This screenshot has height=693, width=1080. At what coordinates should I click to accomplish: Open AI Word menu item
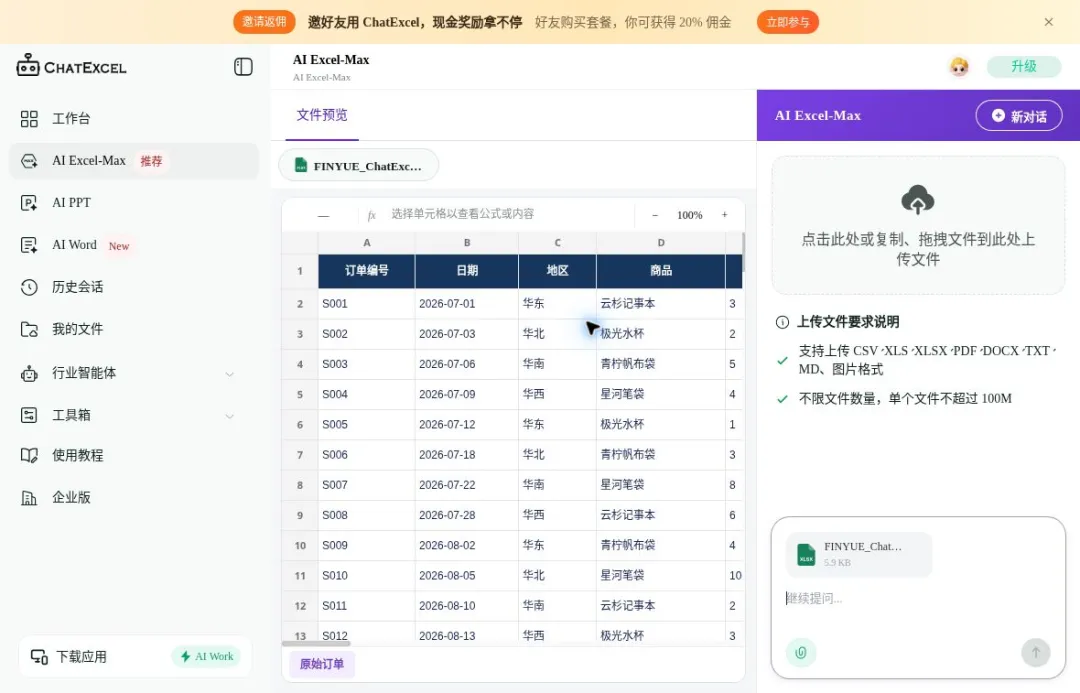(x=134, y=245)
